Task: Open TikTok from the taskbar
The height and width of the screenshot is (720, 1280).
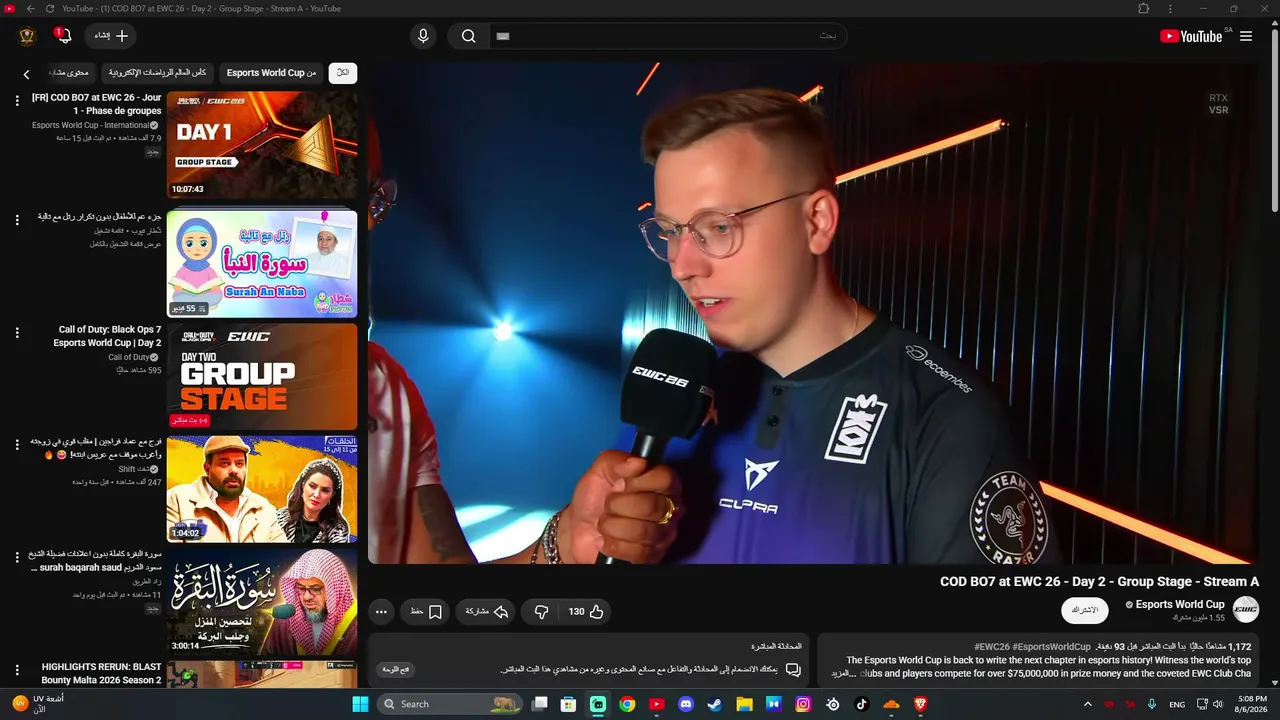Action: point(862,704)
